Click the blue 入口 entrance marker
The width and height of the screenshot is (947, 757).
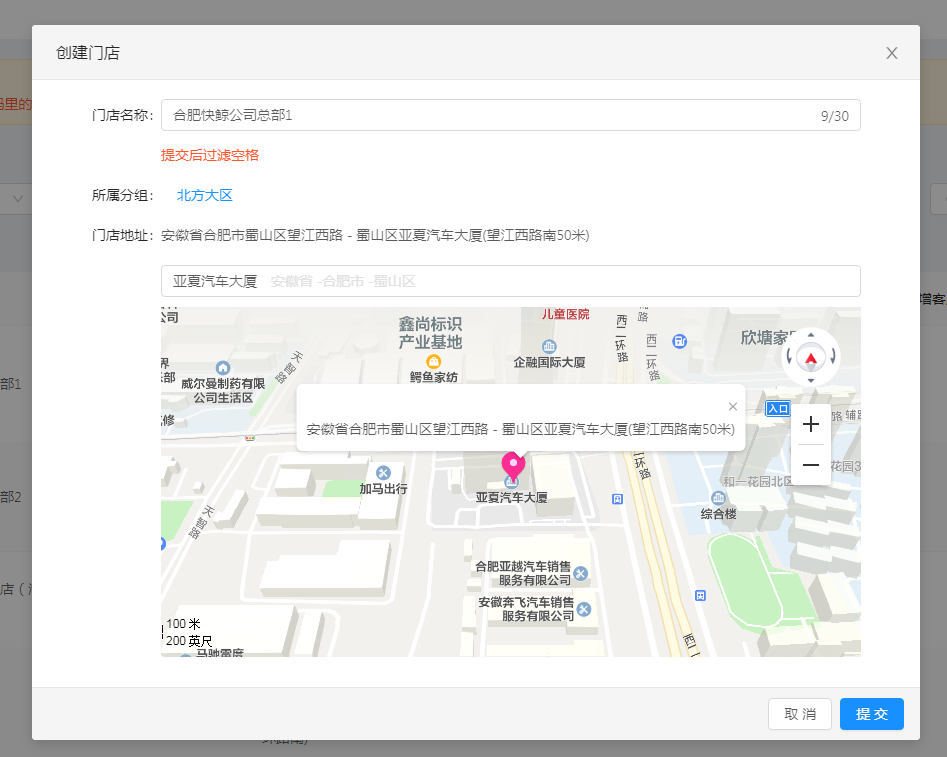(778, 409)
